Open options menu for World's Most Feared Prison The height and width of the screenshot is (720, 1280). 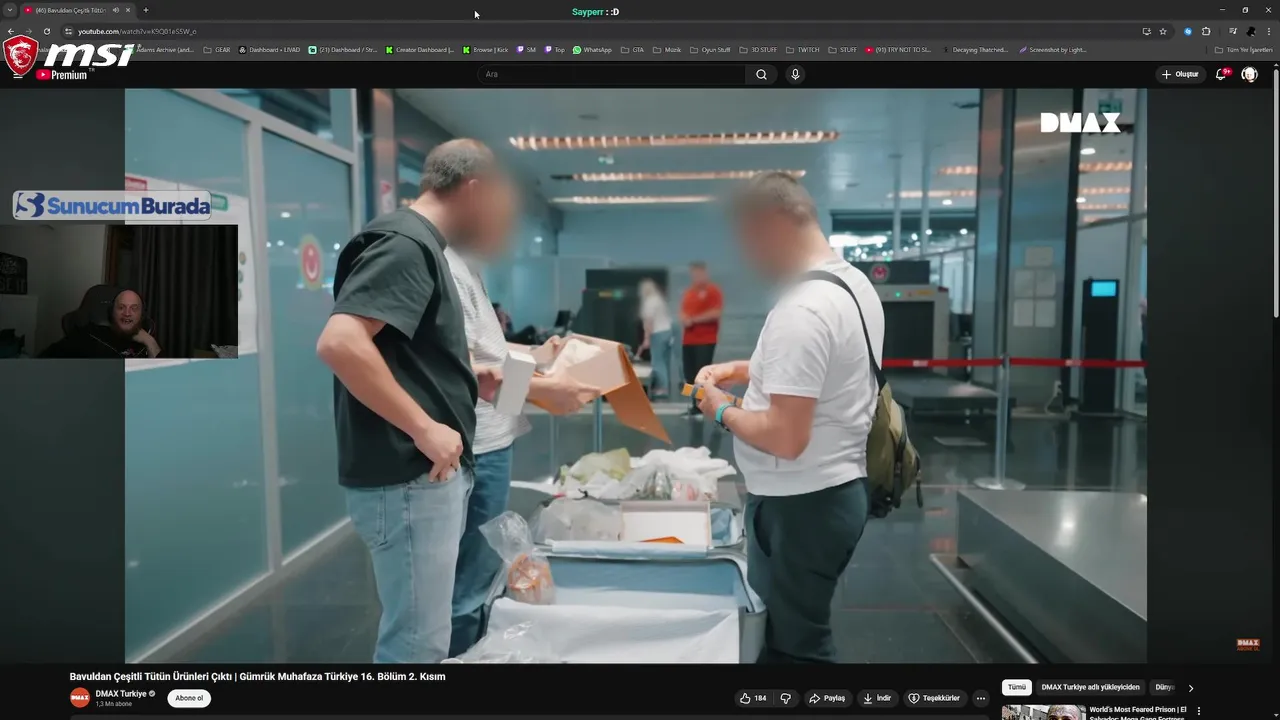1199,711
